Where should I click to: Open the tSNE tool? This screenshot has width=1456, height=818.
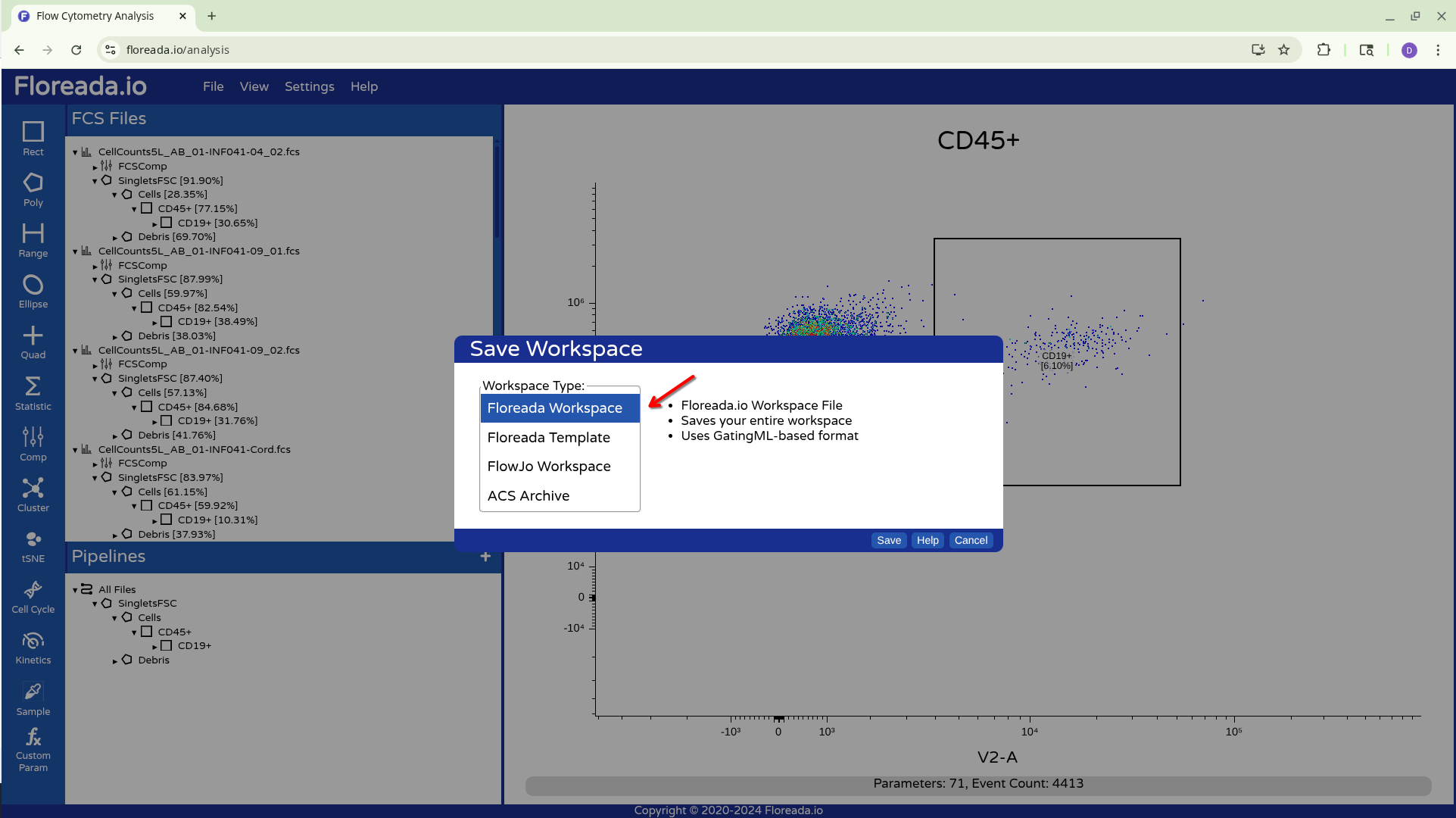[33, 545]
